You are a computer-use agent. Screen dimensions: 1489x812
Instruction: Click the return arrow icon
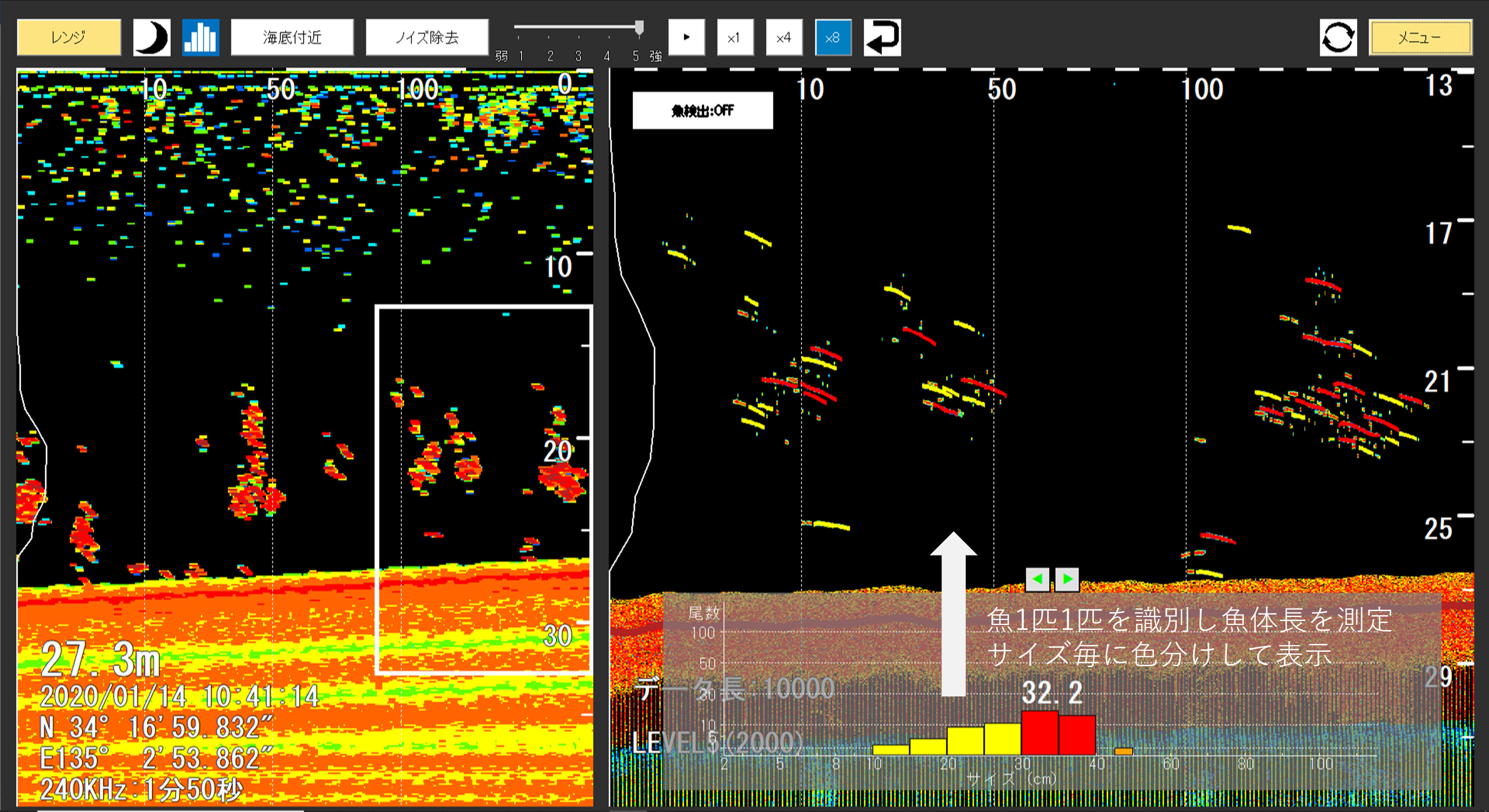[881, 38]
